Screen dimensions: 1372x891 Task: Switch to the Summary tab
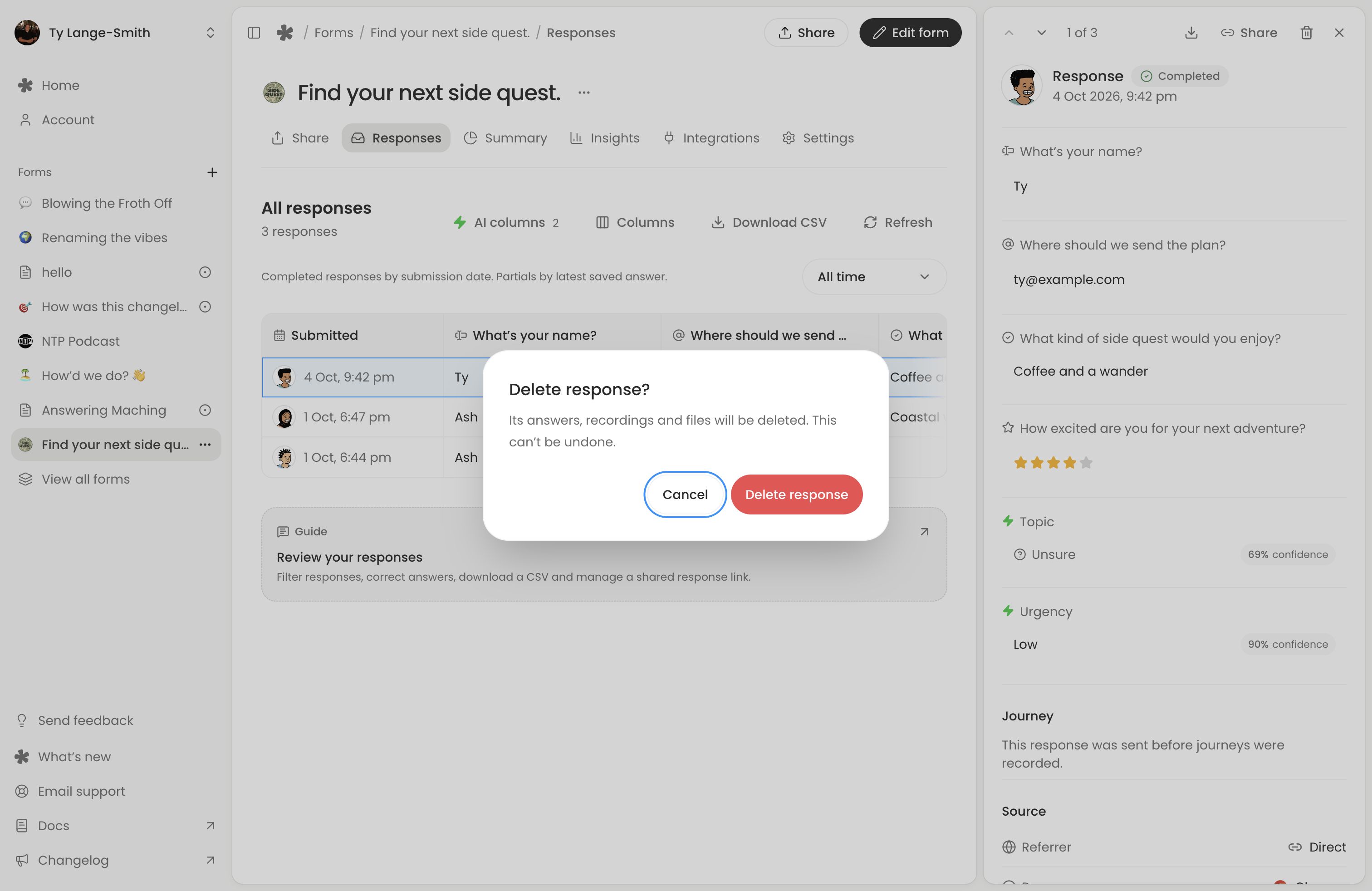click(505, 138)
